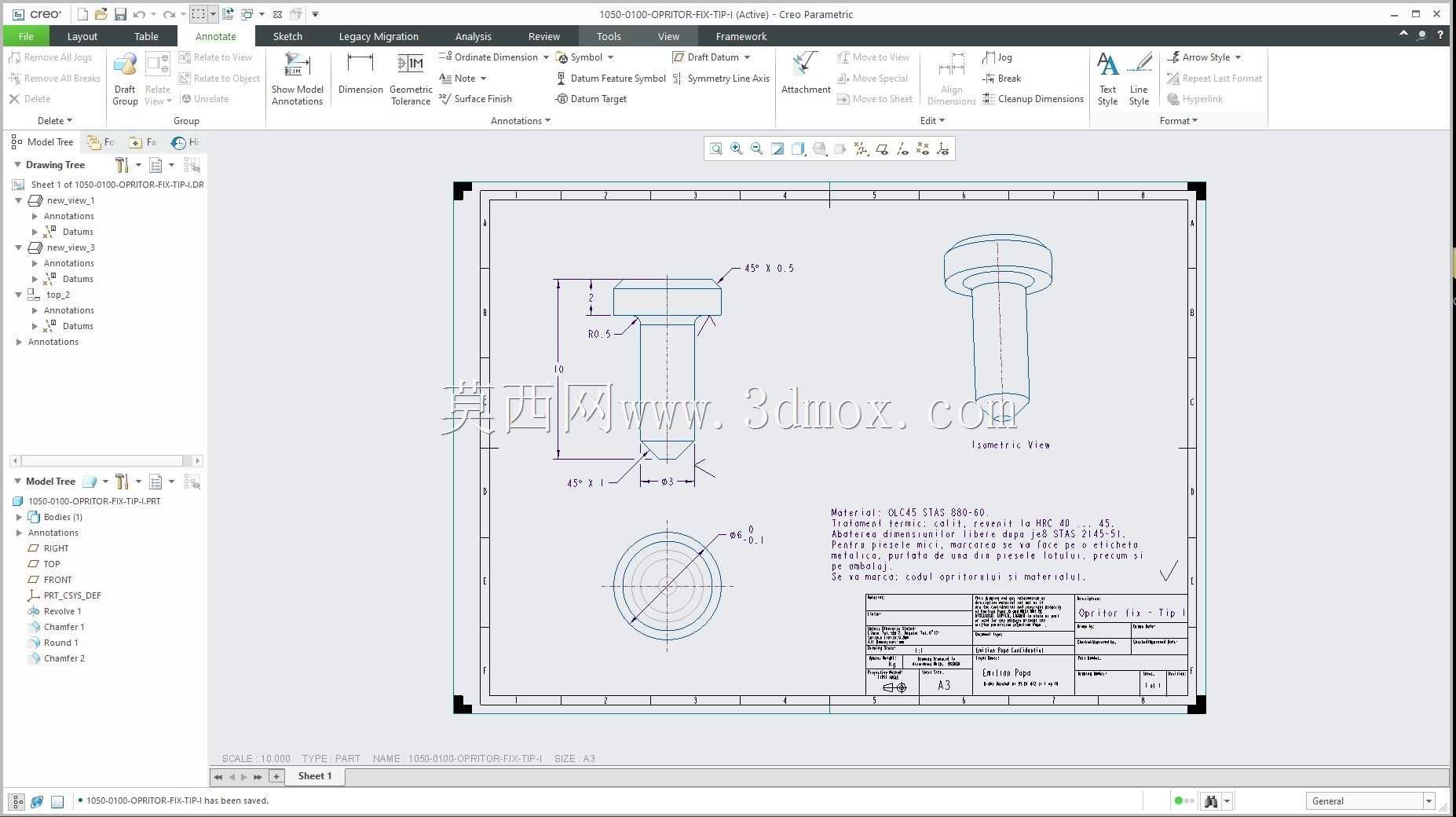Toggle point display in graphics toolbar
The height and width of the screenshot is (817, 1456).
[x=923, y=148]
